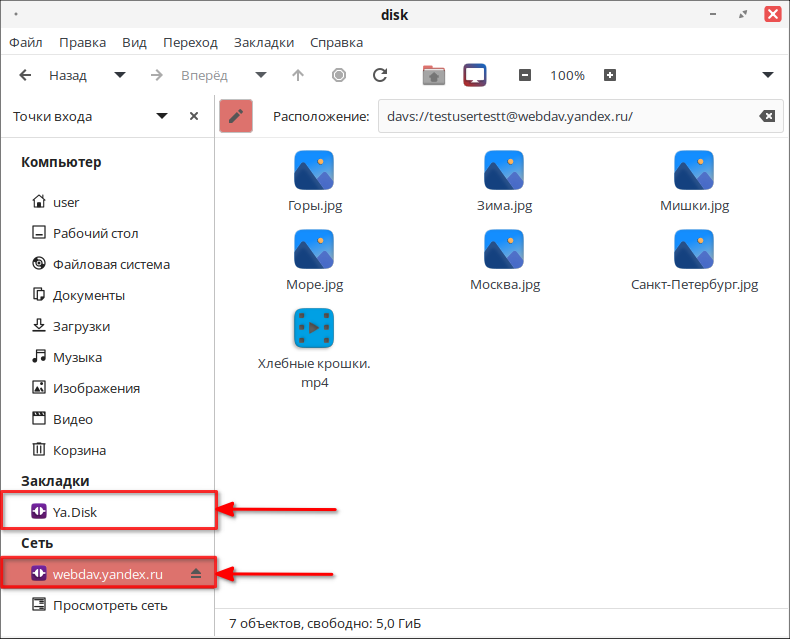Screen dimensions: 790x639
Task: Select the Санкт-Петербург.jpg image file
Action: click(x=694, y=261)
